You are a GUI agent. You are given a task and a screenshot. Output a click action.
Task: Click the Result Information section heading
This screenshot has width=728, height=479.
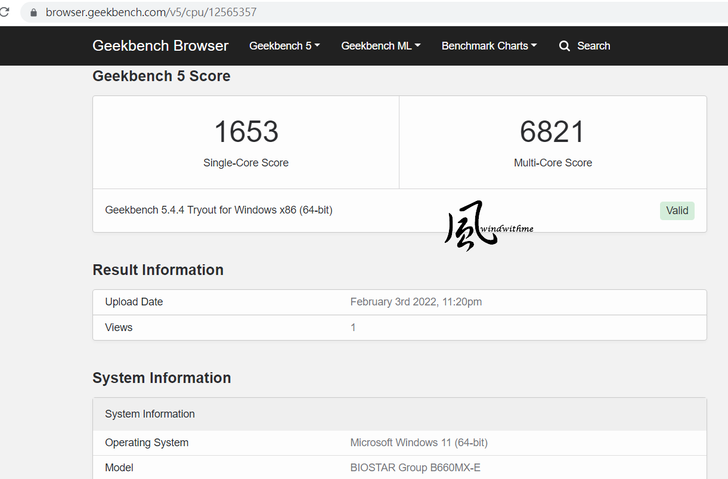(158, 270)
